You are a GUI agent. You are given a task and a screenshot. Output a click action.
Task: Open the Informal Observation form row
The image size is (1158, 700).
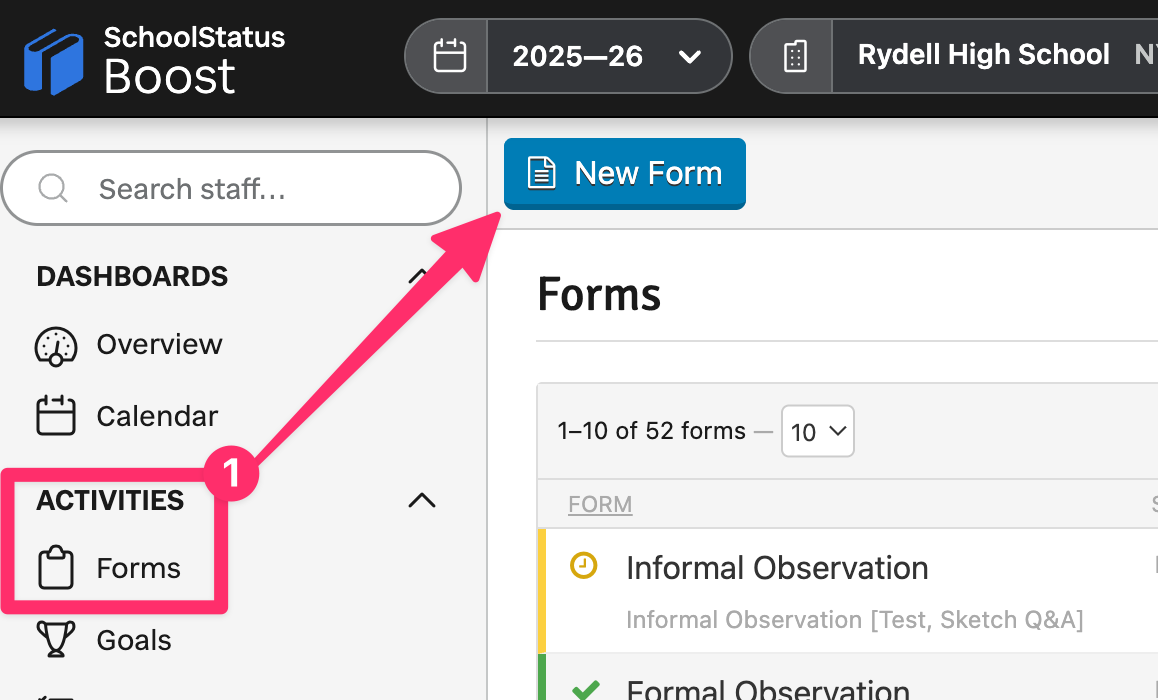point(848,591)
